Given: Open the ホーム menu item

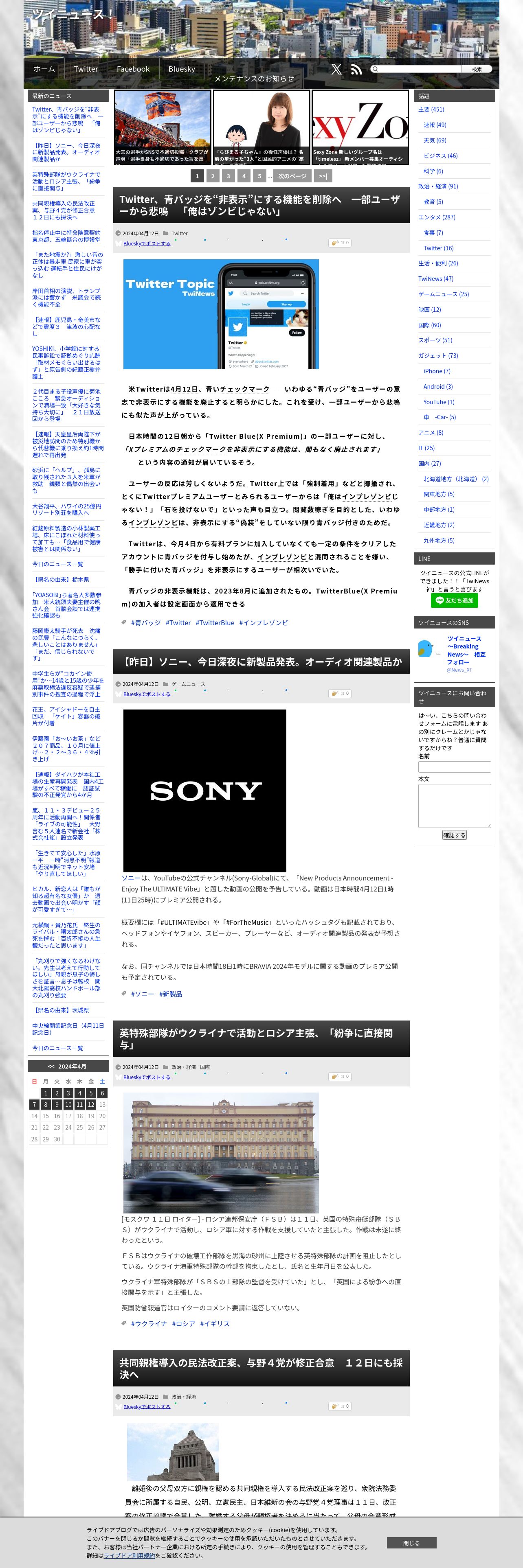Looking at the screenshot, I should tap(44, 69).
